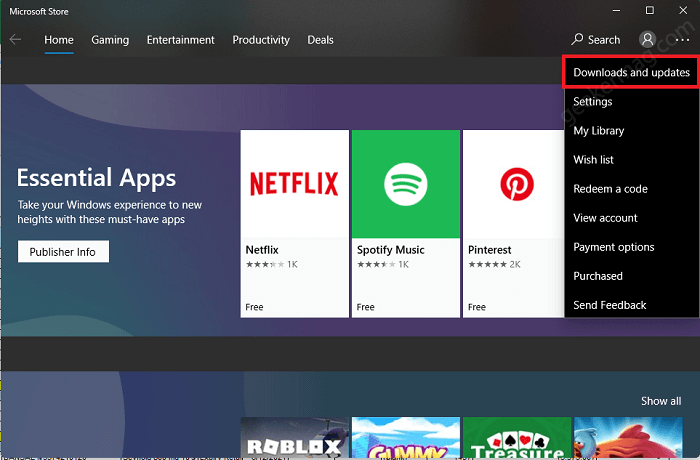Close the Microsoft Store window
The height and width of the screenshot is (460, 700).
pos(683,10)
